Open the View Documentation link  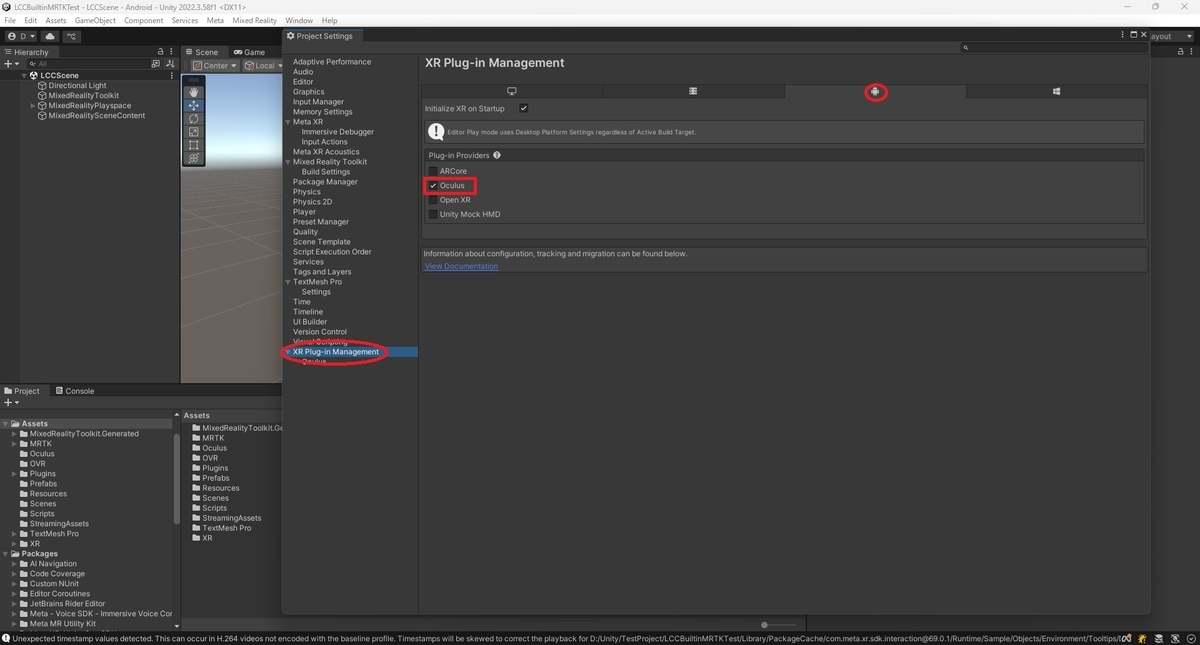(x=461, y=266)
